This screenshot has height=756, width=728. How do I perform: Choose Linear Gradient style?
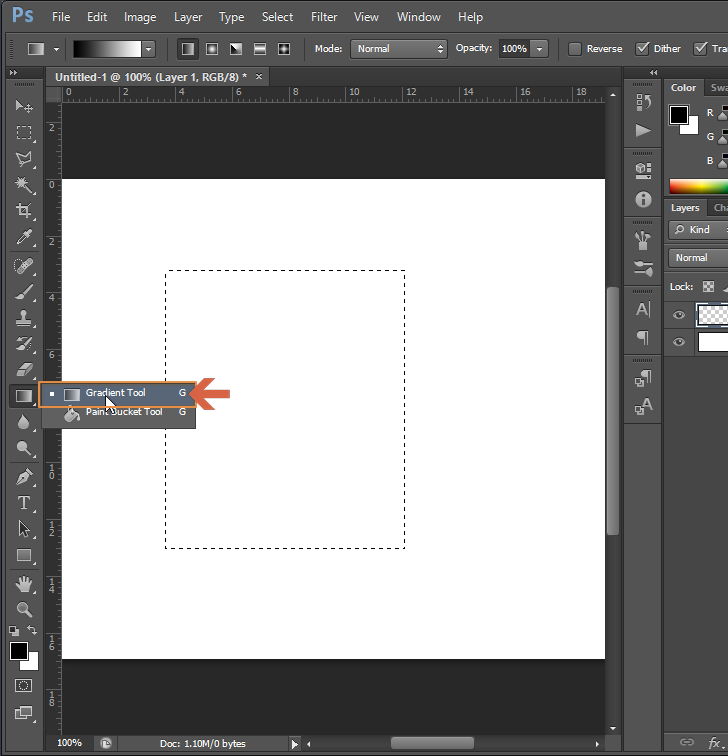click(188, 49)
